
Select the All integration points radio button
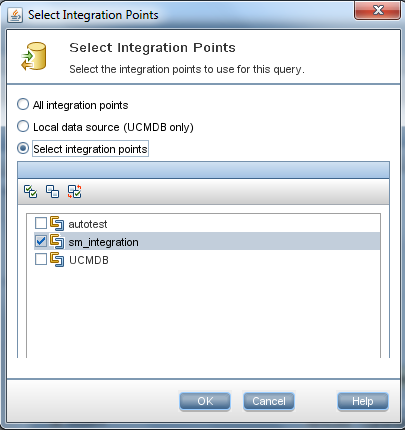[x=23, y=104]
